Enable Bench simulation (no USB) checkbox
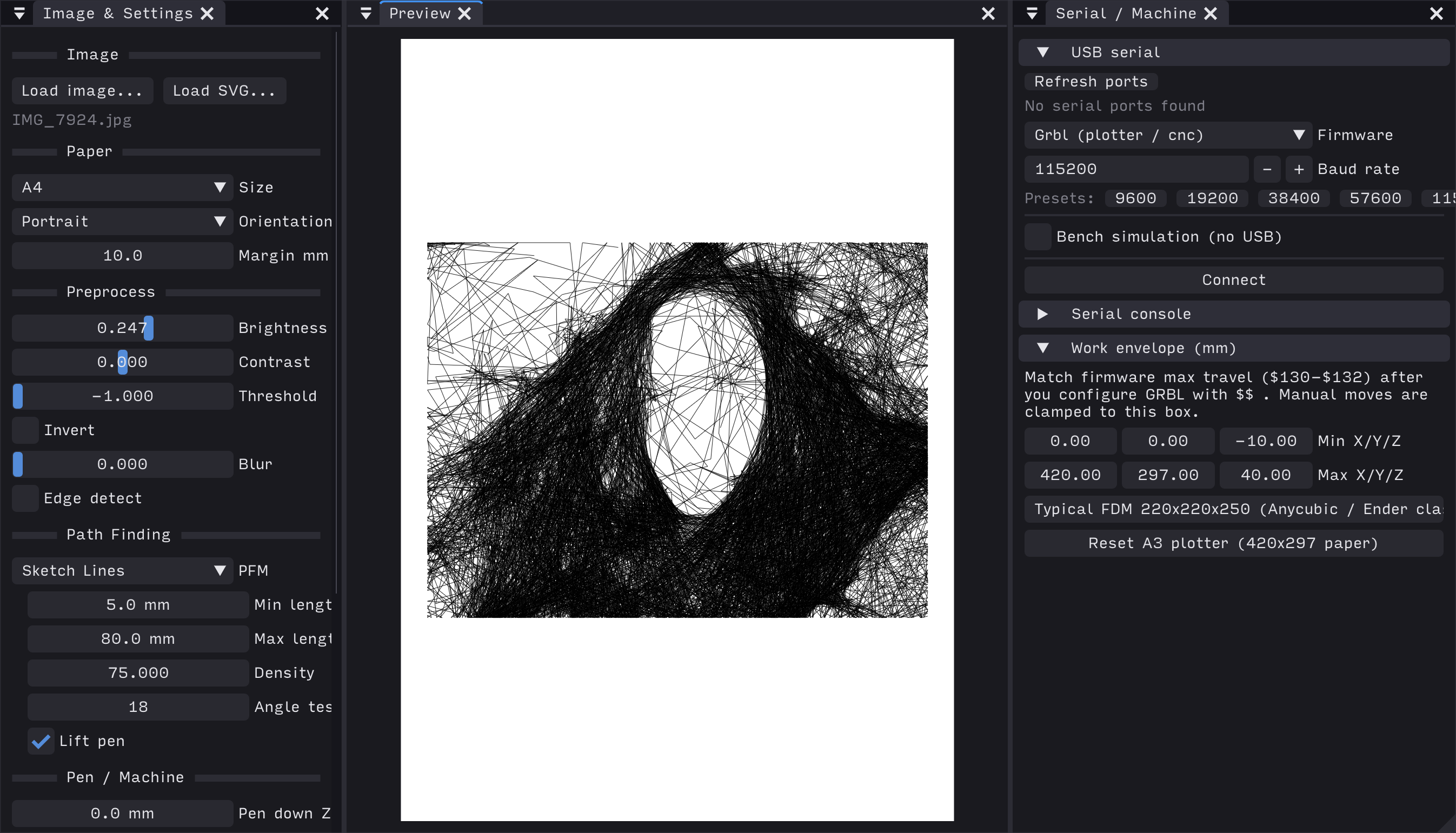 (x=1038, y=237)
